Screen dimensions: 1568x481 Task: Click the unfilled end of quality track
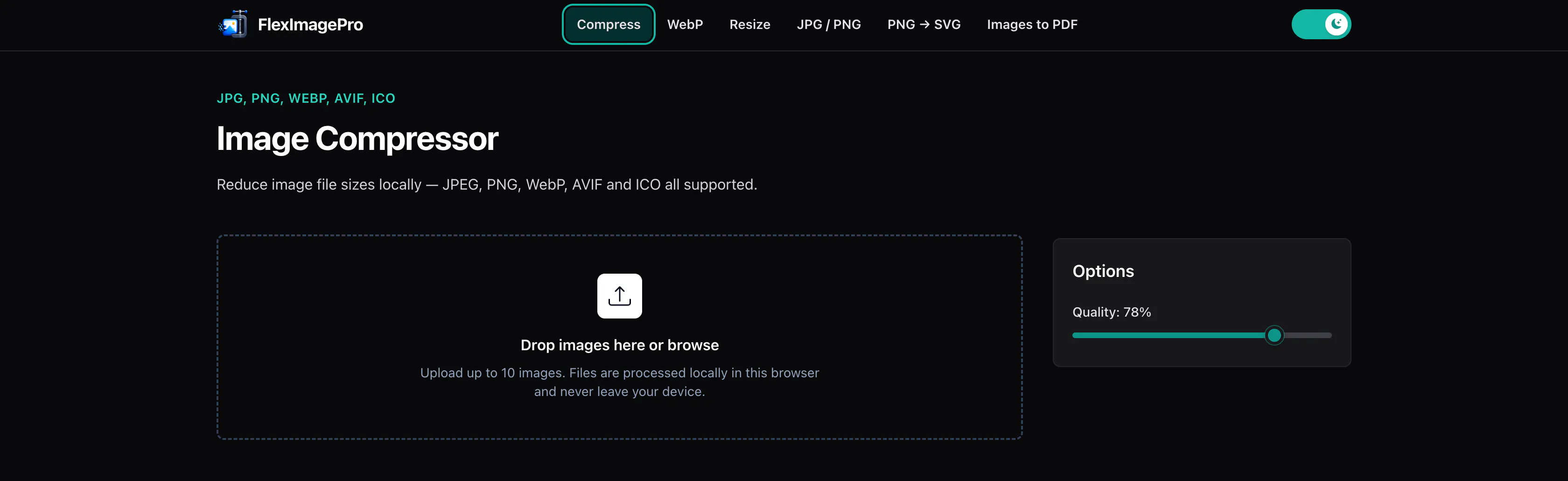(1308, 335)
